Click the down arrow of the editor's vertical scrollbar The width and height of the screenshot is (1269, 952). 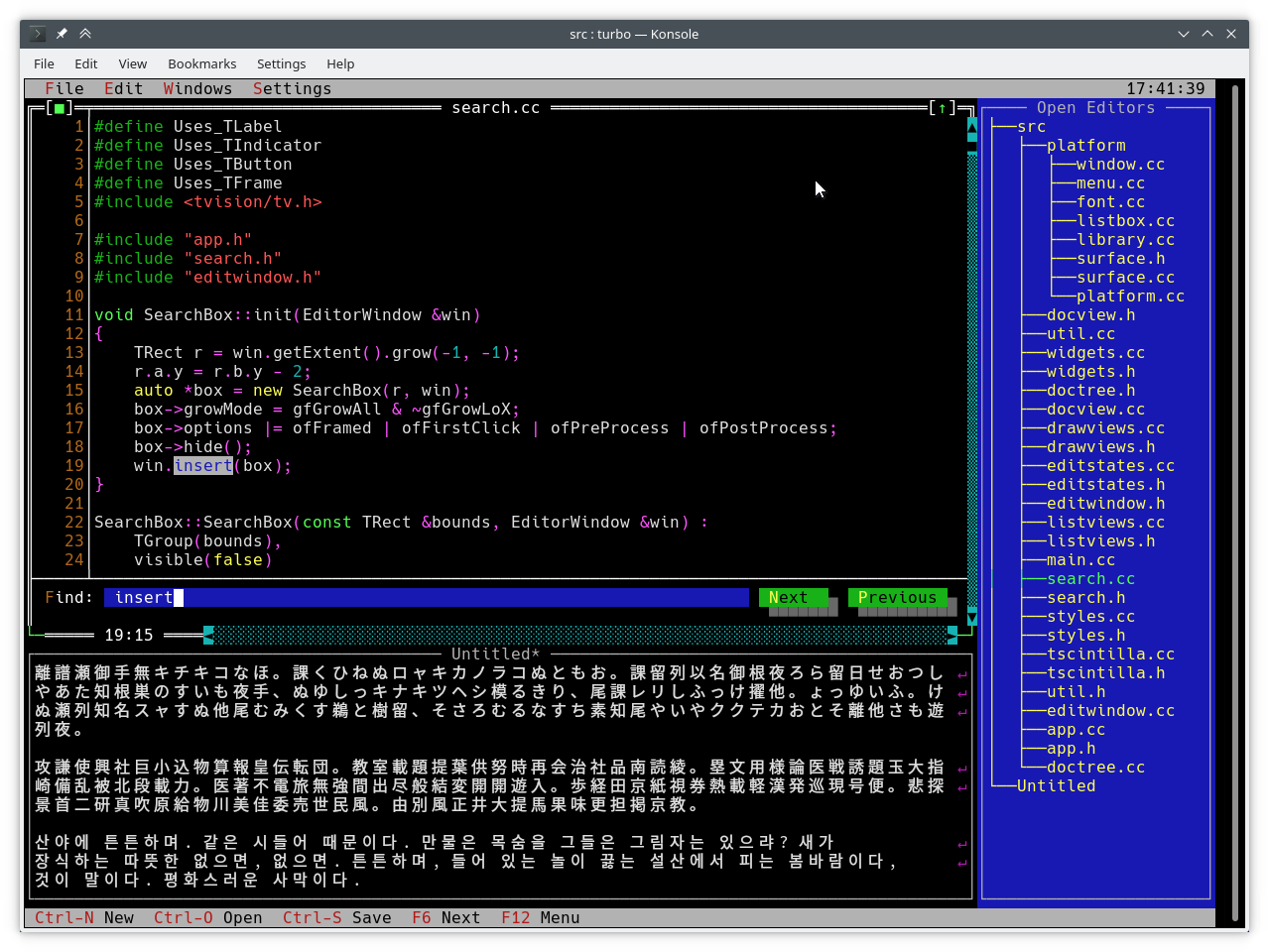coord(972,617)
